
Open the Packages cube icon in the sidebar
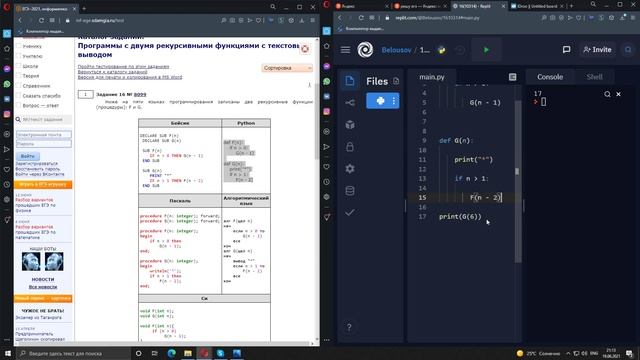click(x=350, y=124)
